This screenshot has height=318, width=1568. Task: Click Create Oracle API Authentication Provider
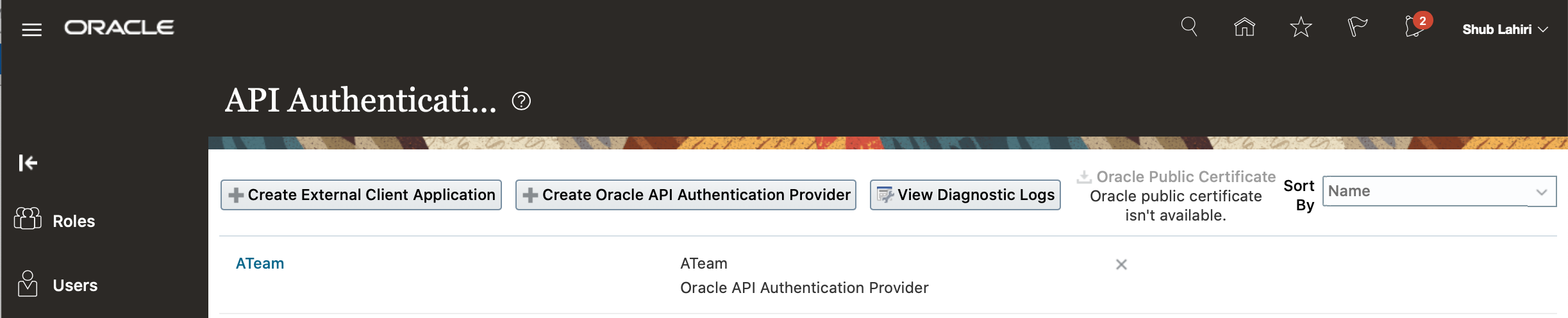(x=685, y=195)
